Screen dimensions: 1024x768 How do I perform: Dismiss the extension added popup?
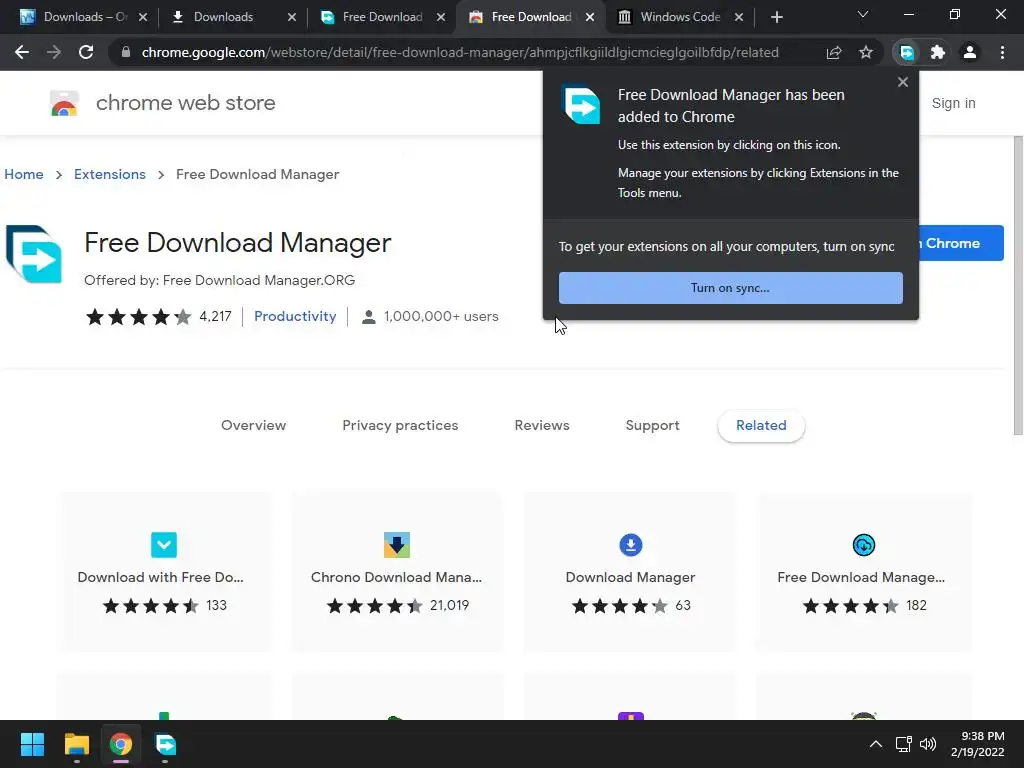tap(903, 82)
